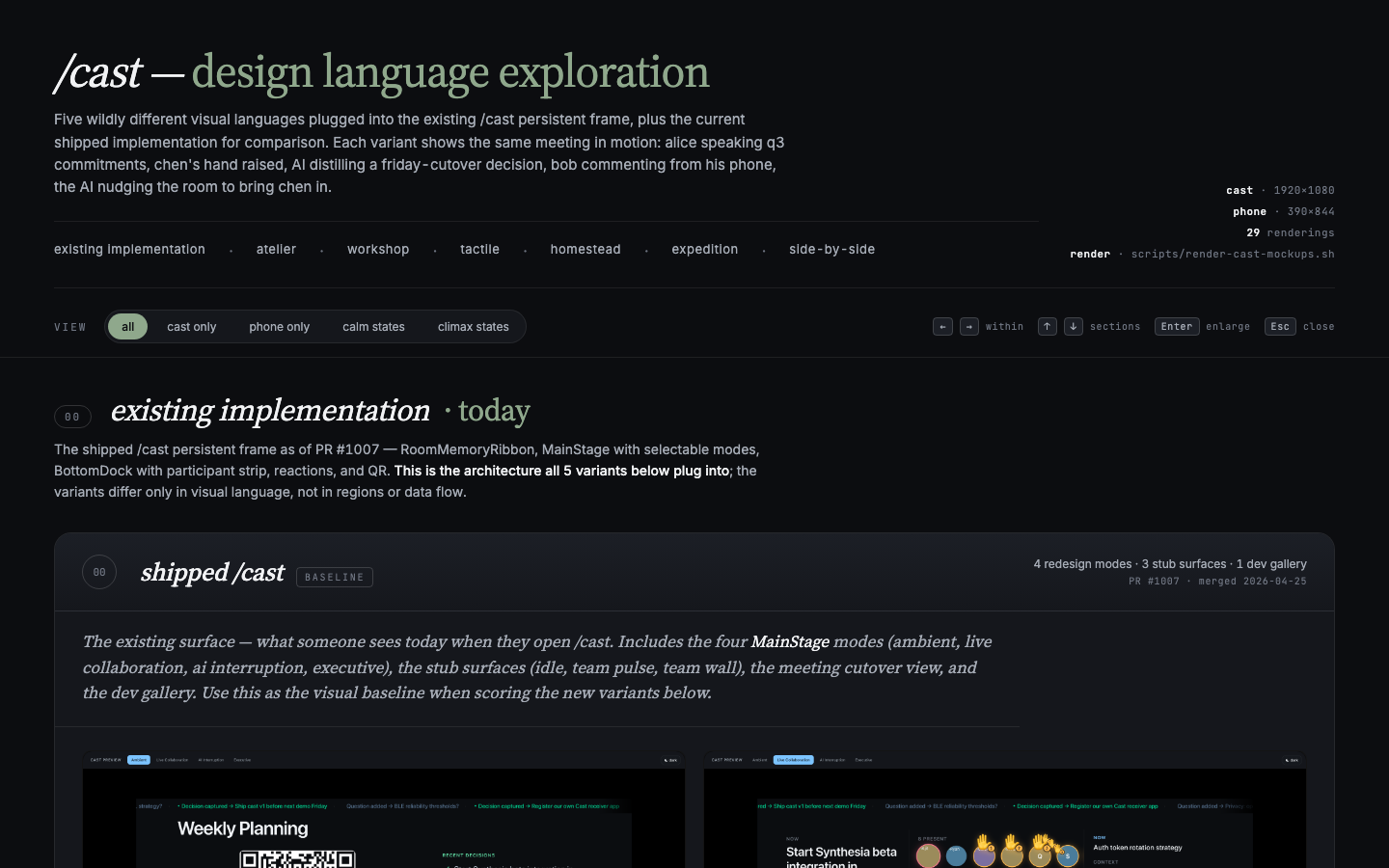Go to the 'atelier' section
Image resolution: width=1389 pixels, height=868 pixels.
(276, 249)
